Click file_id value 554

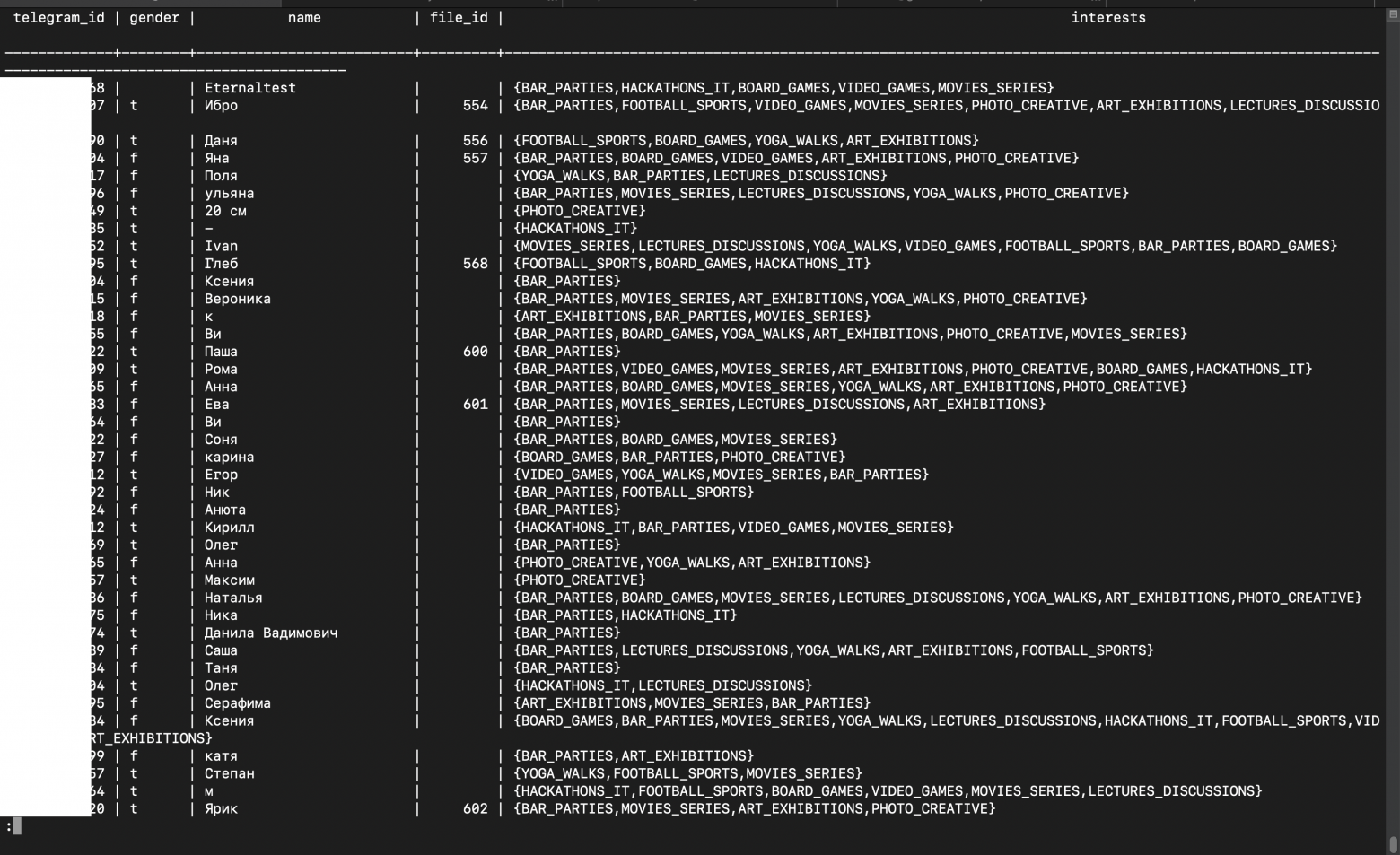[x=476, y=106]
